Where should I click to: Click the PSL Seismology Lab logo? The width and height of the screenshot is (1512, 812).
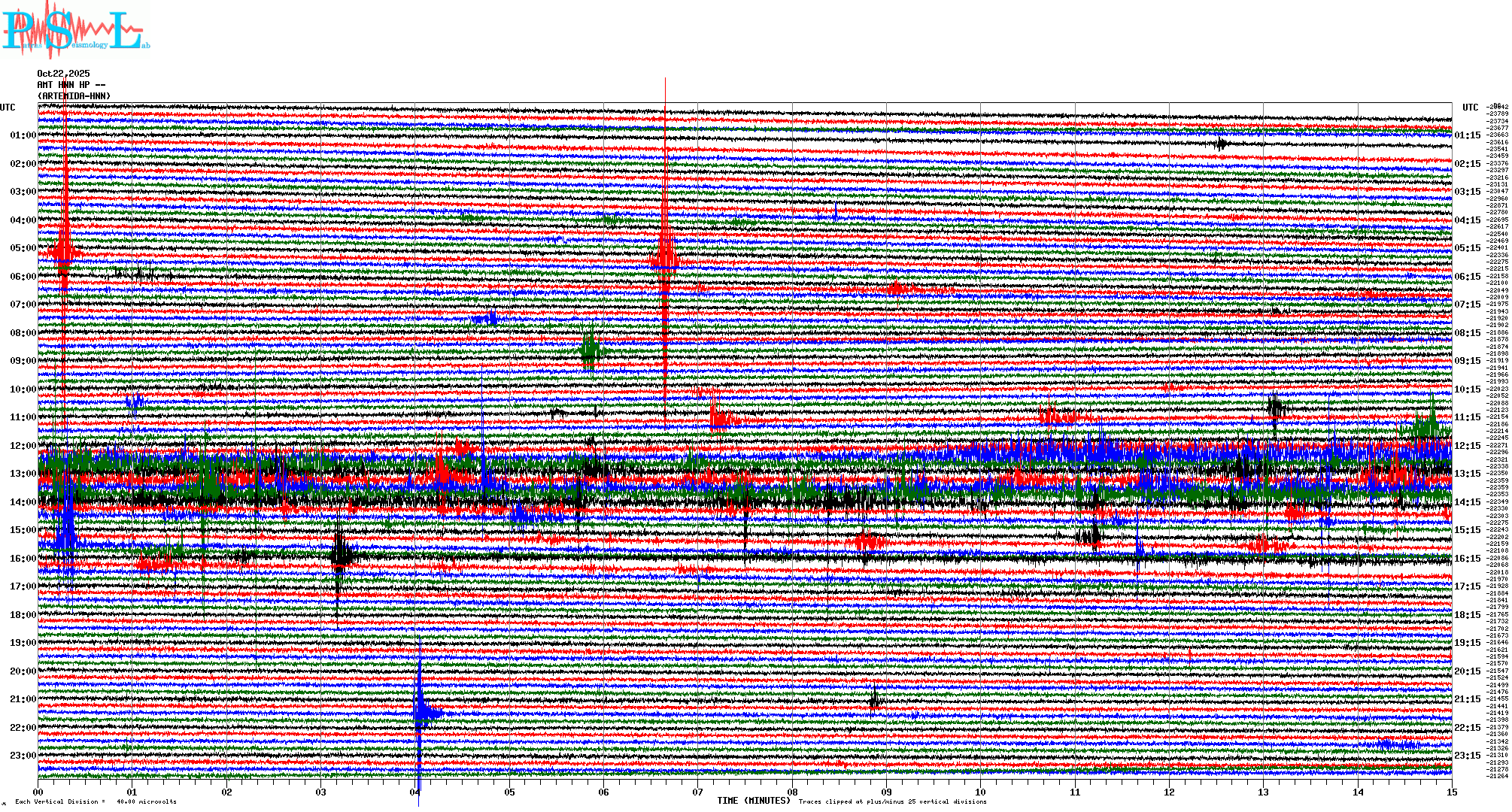(x=75, y=30)
